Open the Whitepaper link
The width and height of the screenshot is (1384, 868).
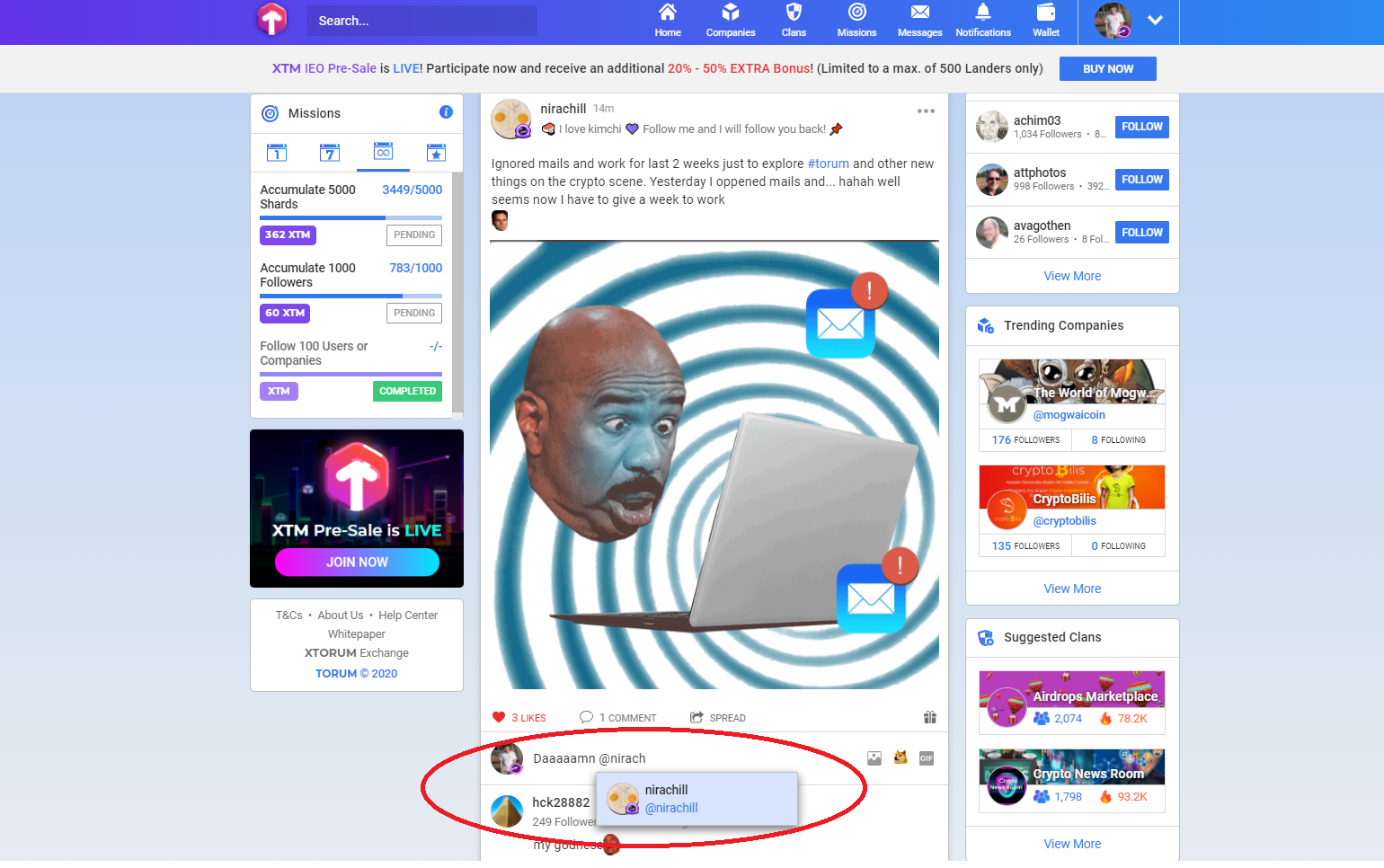356,633
